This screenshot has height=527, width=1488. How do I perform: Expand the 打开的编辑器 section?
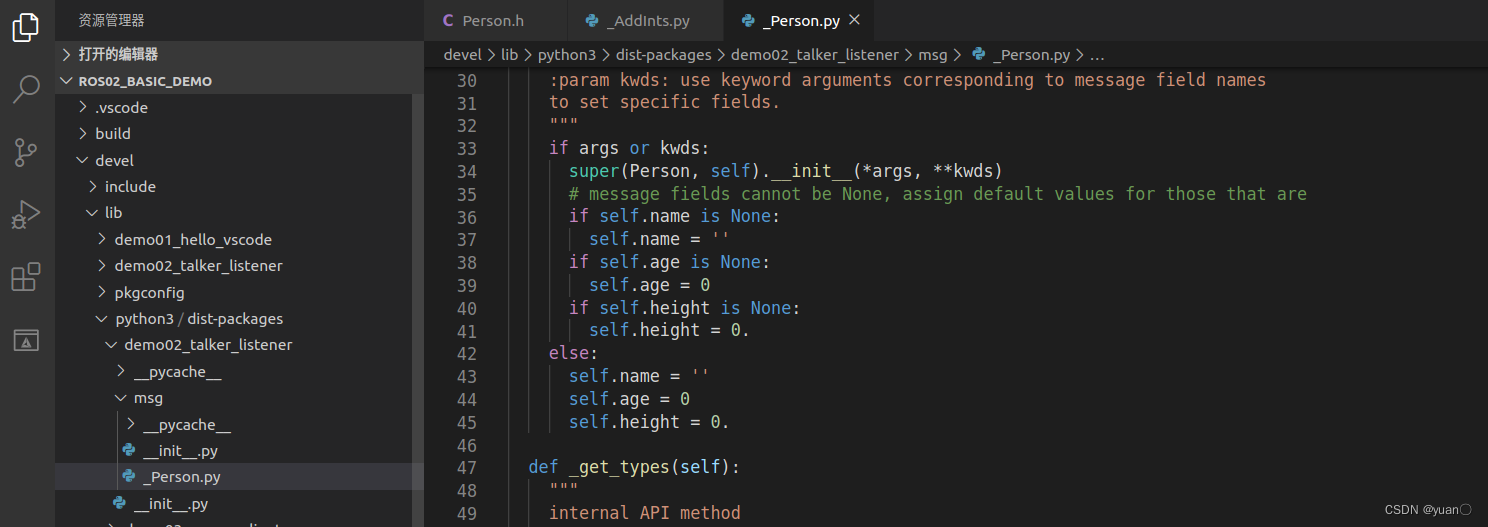pos(118,54)
